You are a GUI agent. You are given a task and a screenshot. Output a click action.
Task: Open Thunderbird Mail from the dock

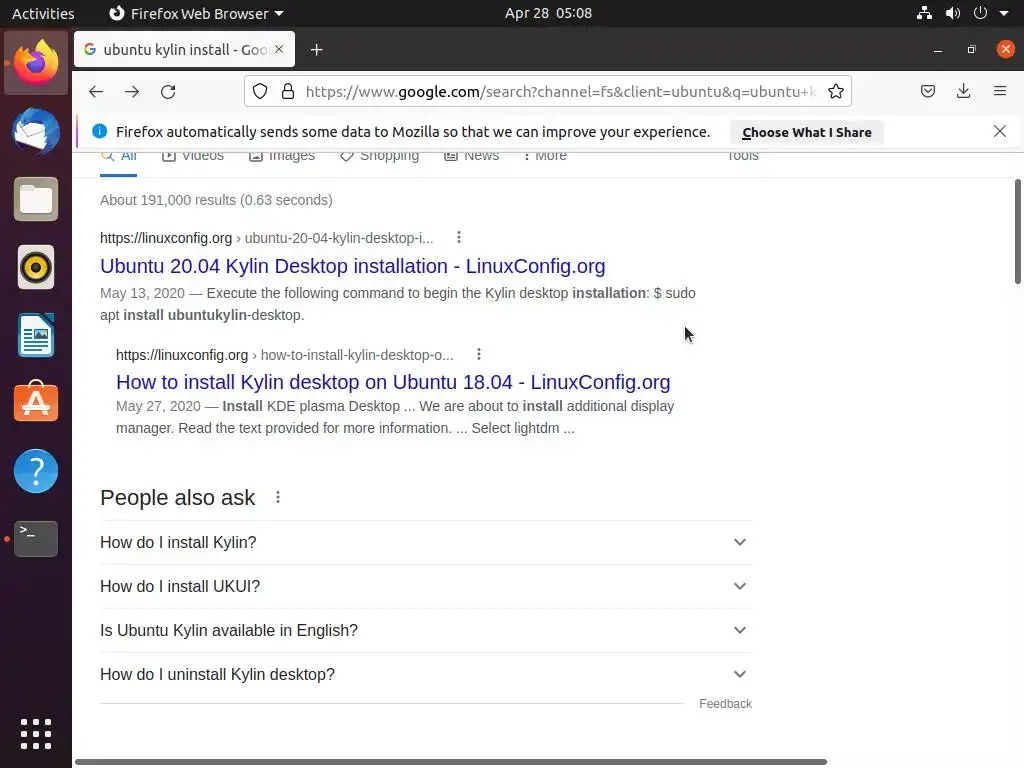36,131
